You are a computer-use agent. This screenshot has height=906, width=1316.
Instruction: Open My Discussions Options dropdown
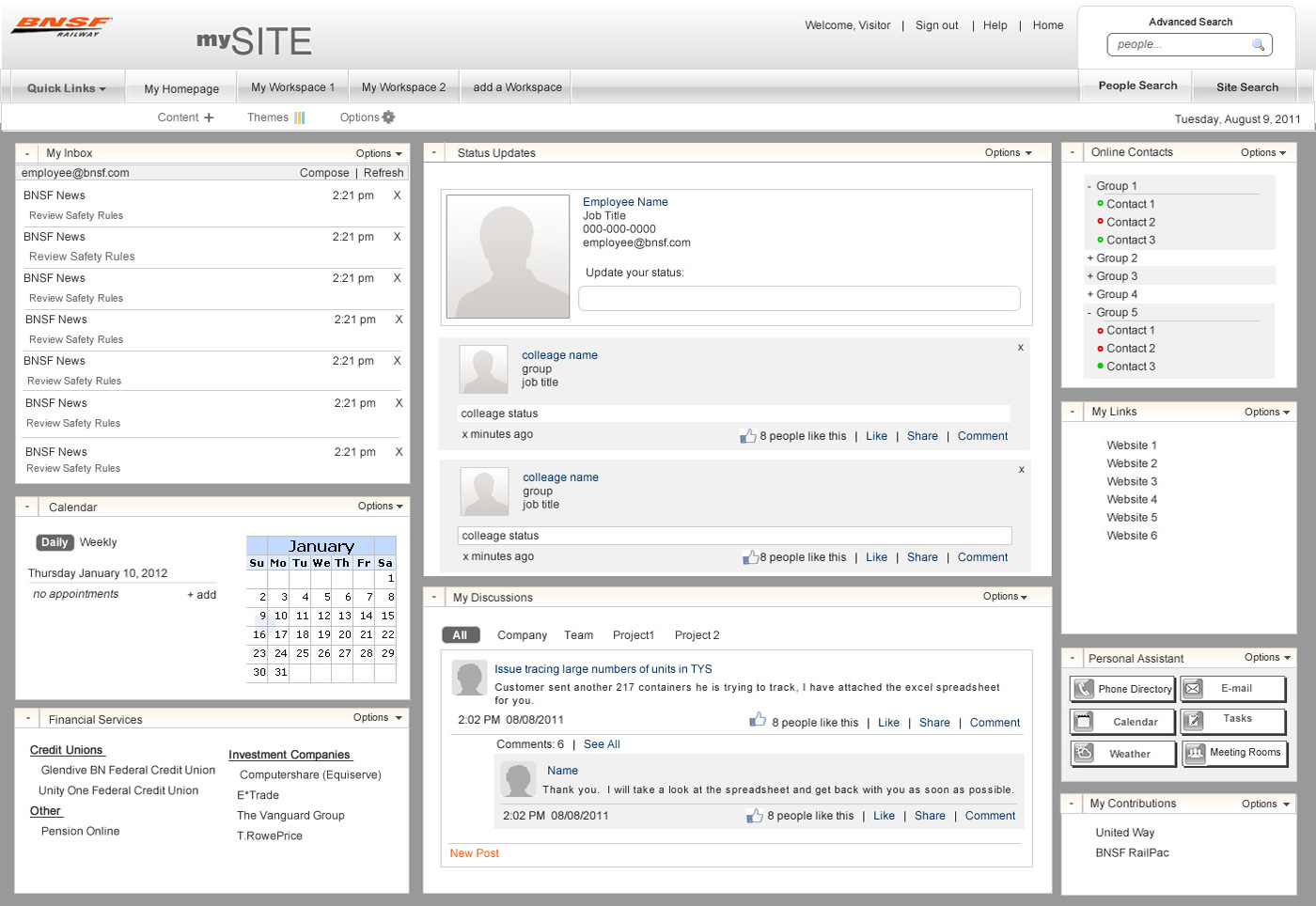(1005, 597)
